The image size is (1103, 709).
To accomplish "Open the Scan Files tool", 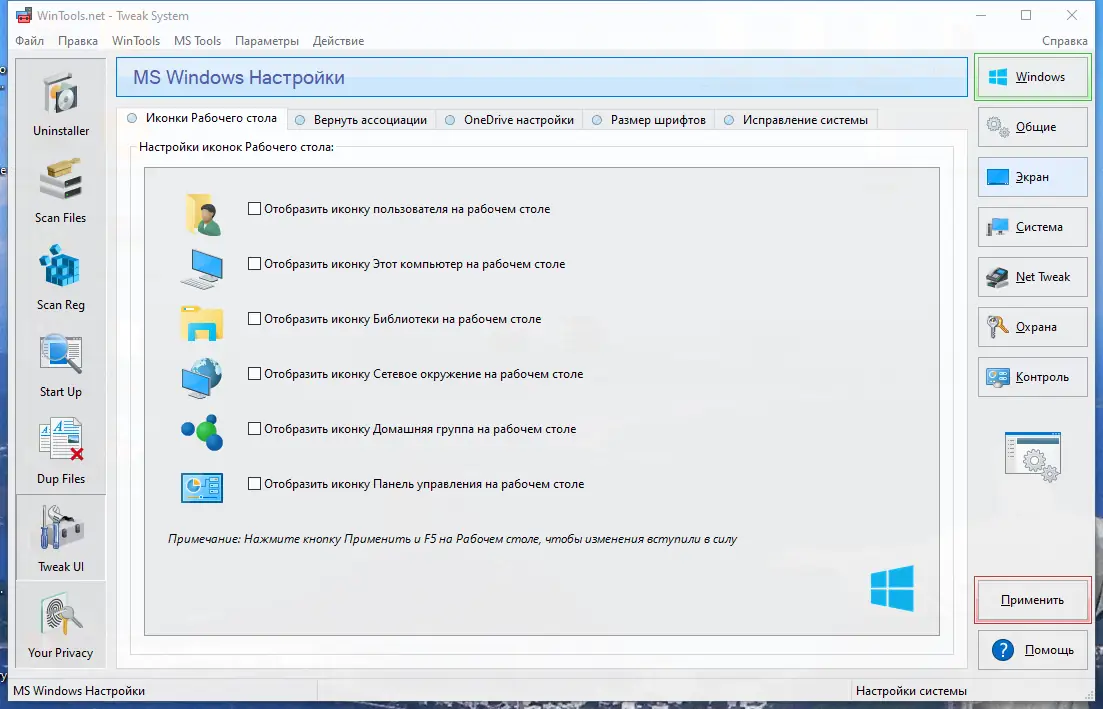I will (x=60, y=191).
